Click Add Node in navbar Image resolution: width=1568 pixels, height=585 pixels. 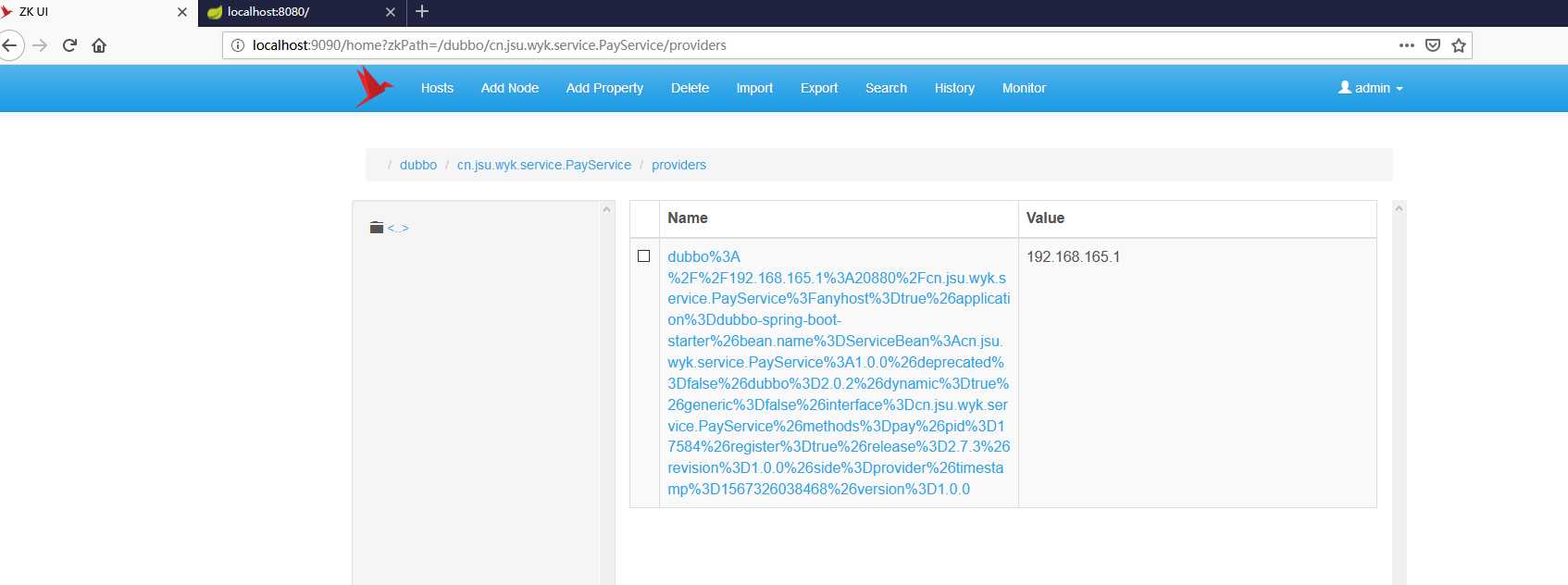[510, 88]
